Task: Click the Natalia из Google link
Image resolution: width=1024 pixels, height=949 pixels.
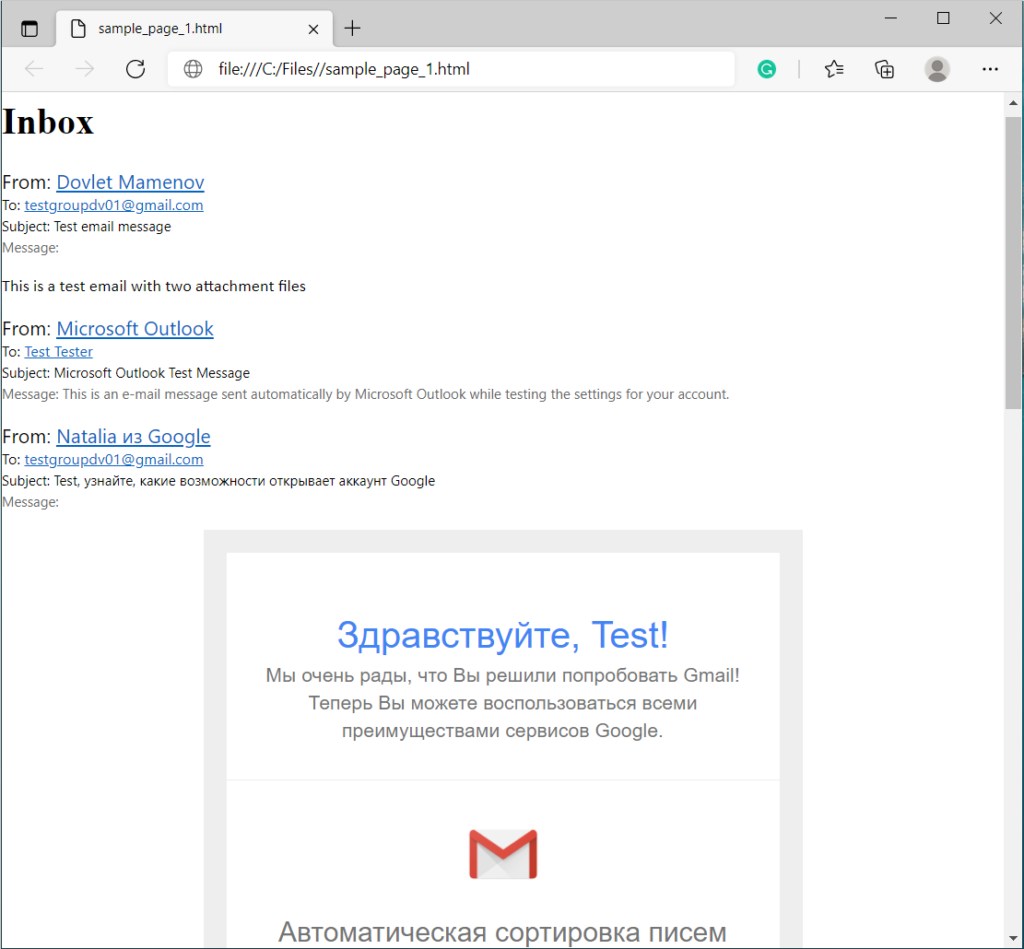Action: pos(133,436)
